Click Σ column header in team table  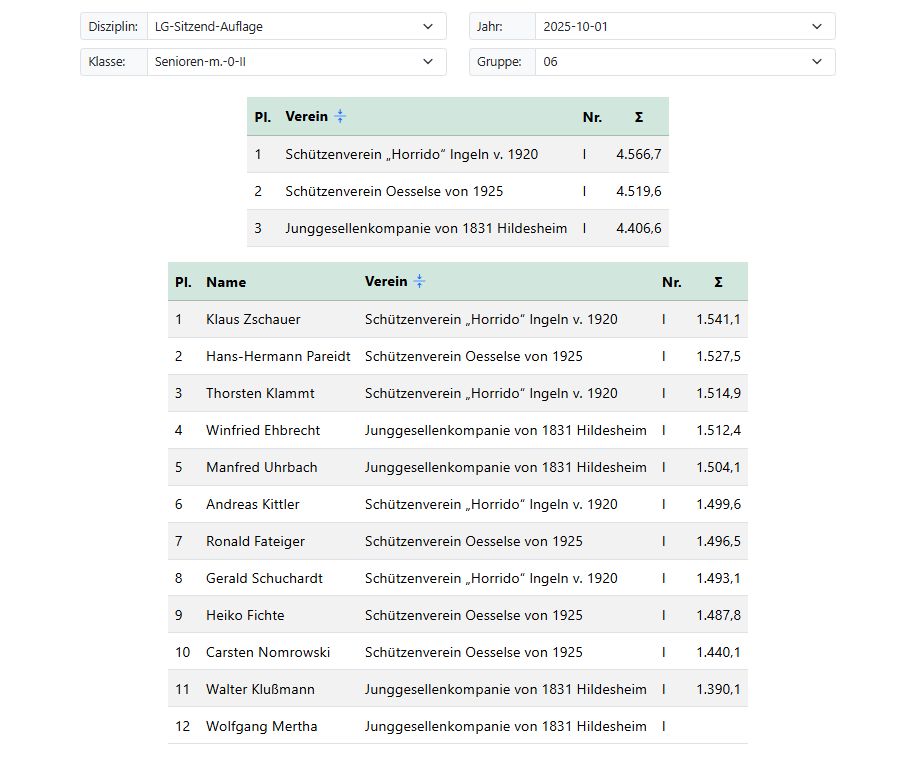[639, 117]
